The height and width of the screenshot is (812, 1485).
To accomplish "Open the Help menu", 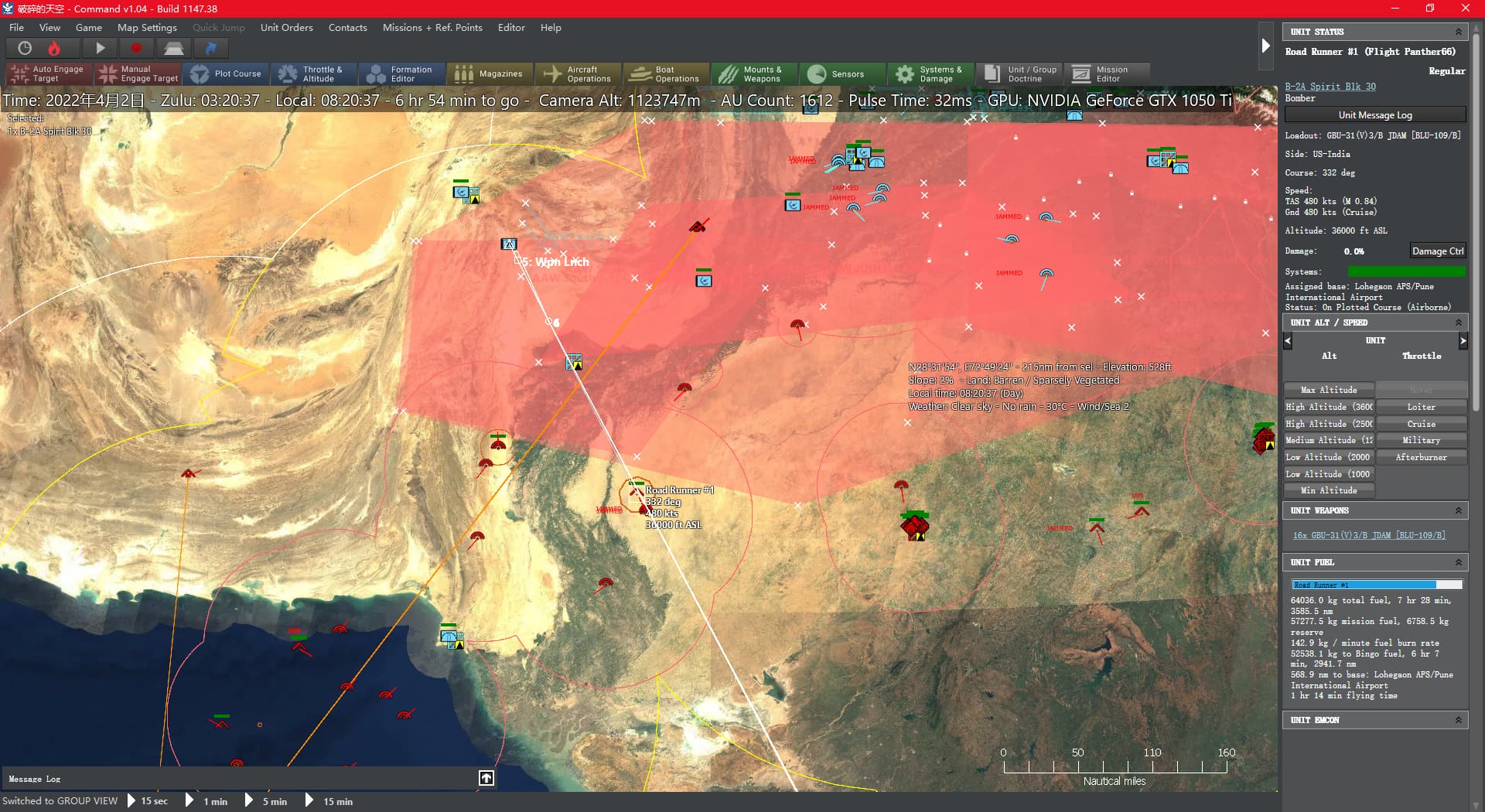I will point(551,27).
